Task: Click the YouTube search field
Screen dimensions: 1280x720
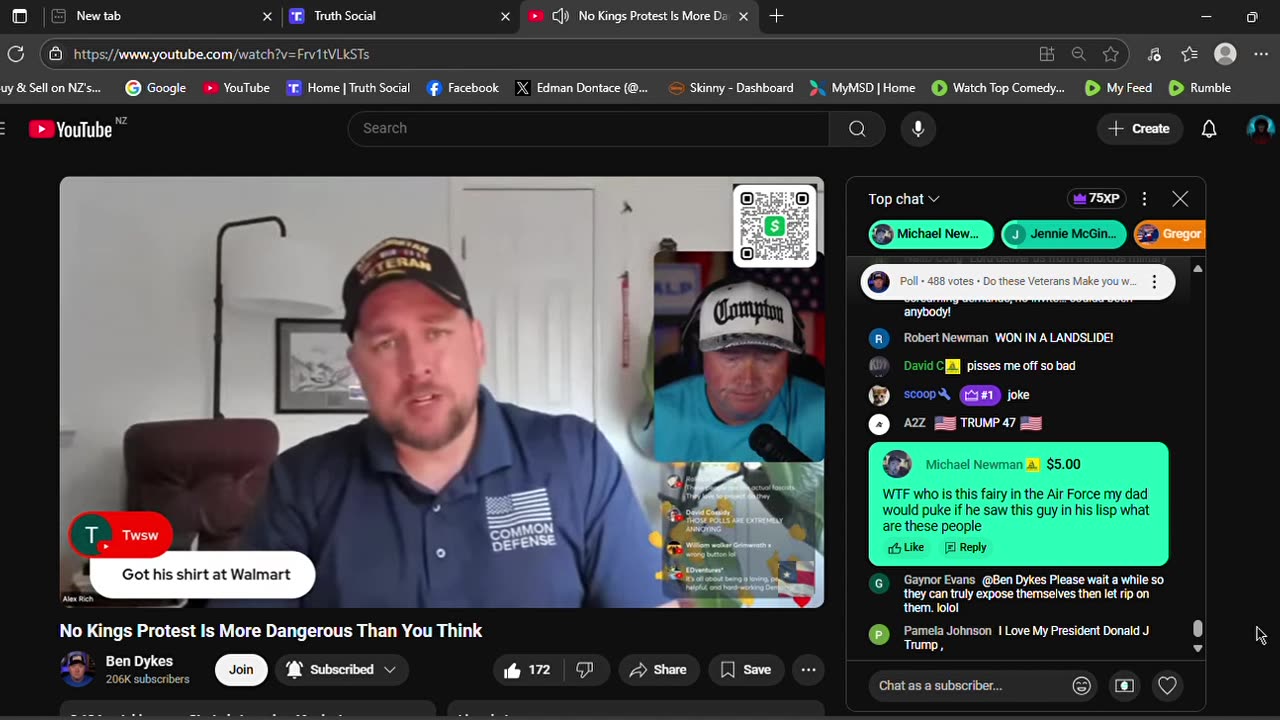Action: point(588,128)
